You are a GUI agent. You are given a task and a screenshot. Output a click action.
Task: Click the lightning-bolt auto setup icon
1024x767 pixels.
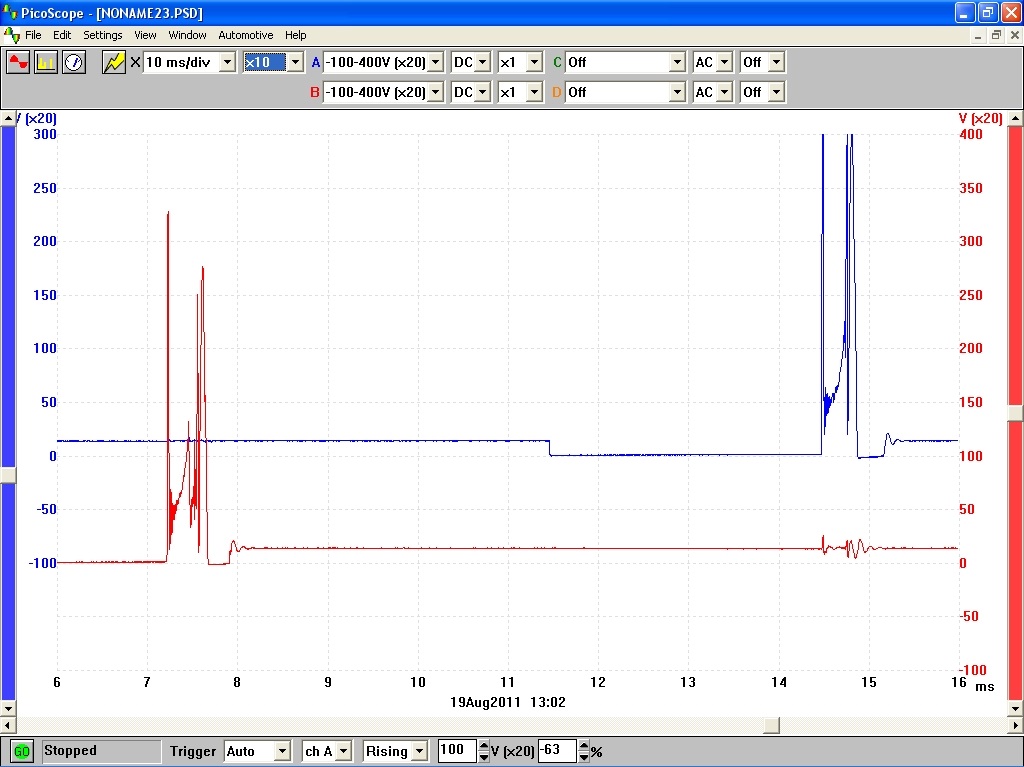point(114,62)
